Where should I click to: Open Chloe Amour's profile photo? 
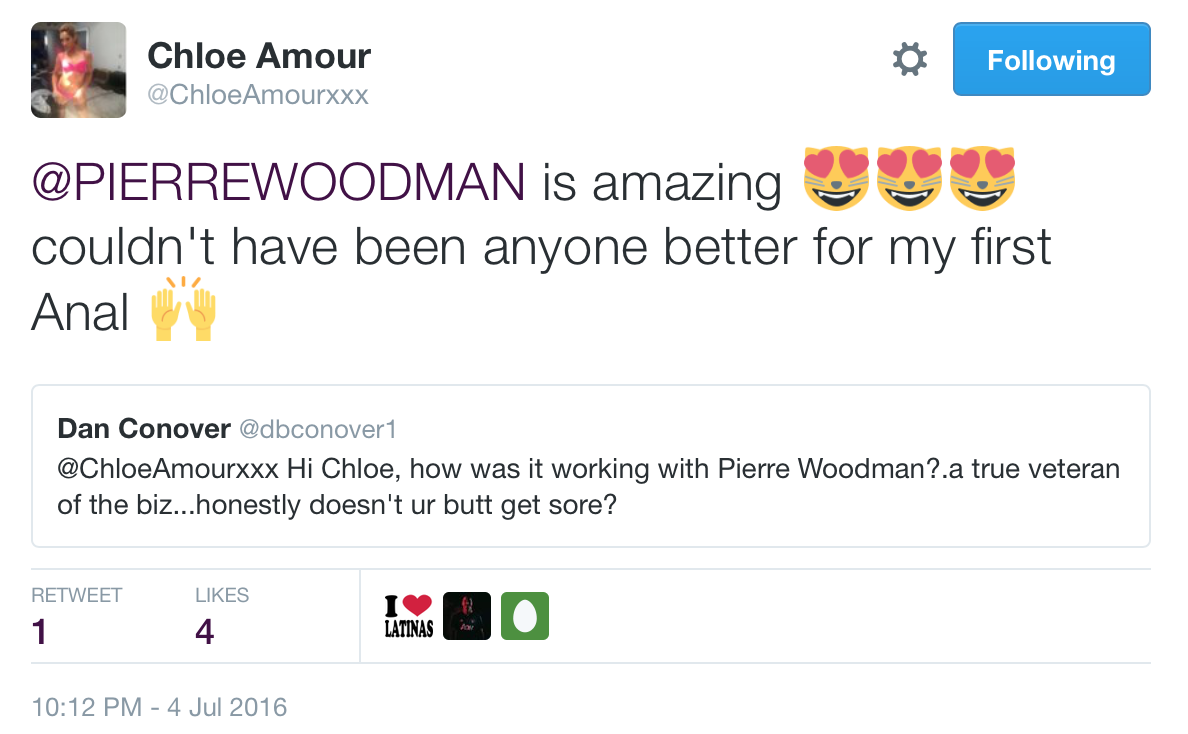79,70
